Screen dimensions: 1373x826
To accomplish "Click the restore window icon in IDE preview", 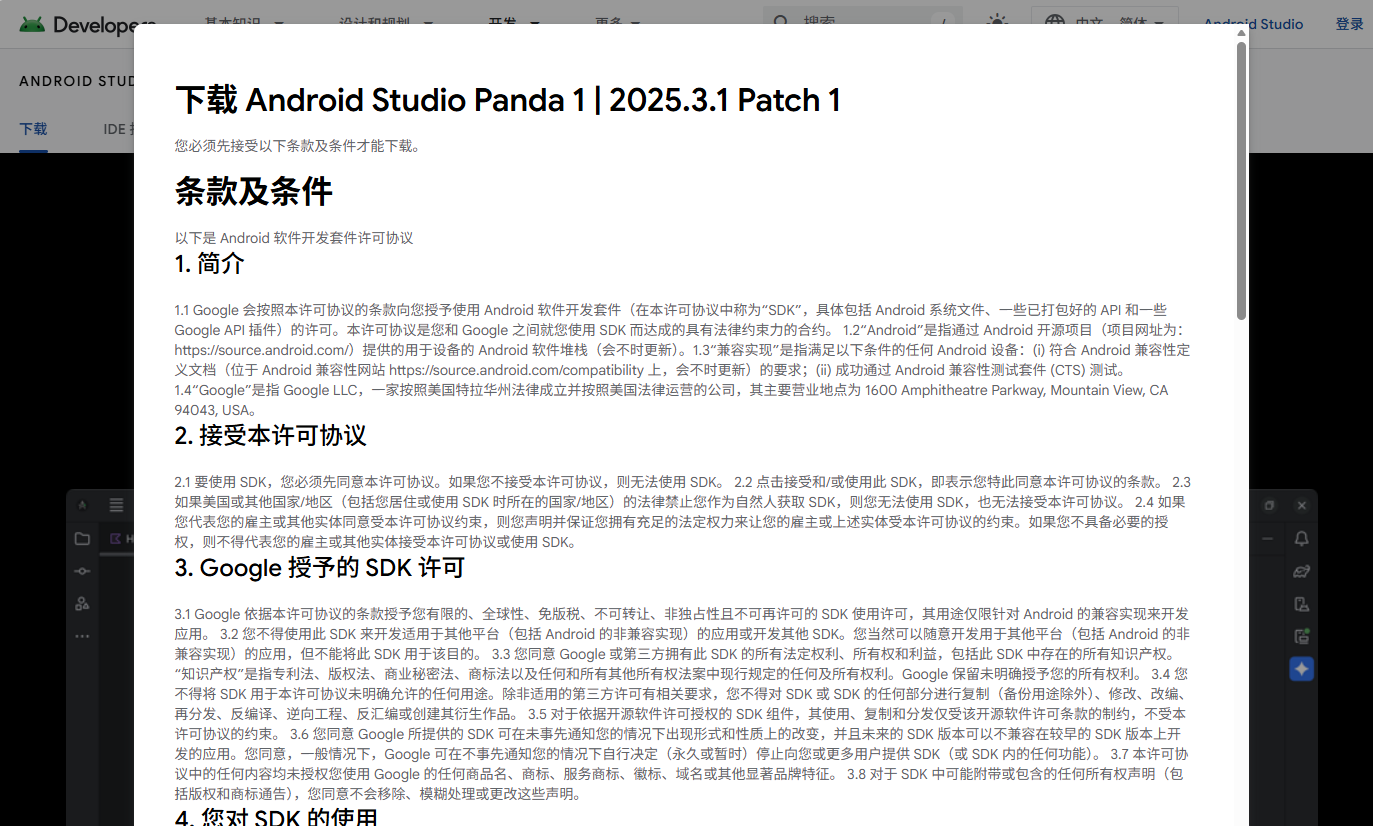I will click(1269, 505).
